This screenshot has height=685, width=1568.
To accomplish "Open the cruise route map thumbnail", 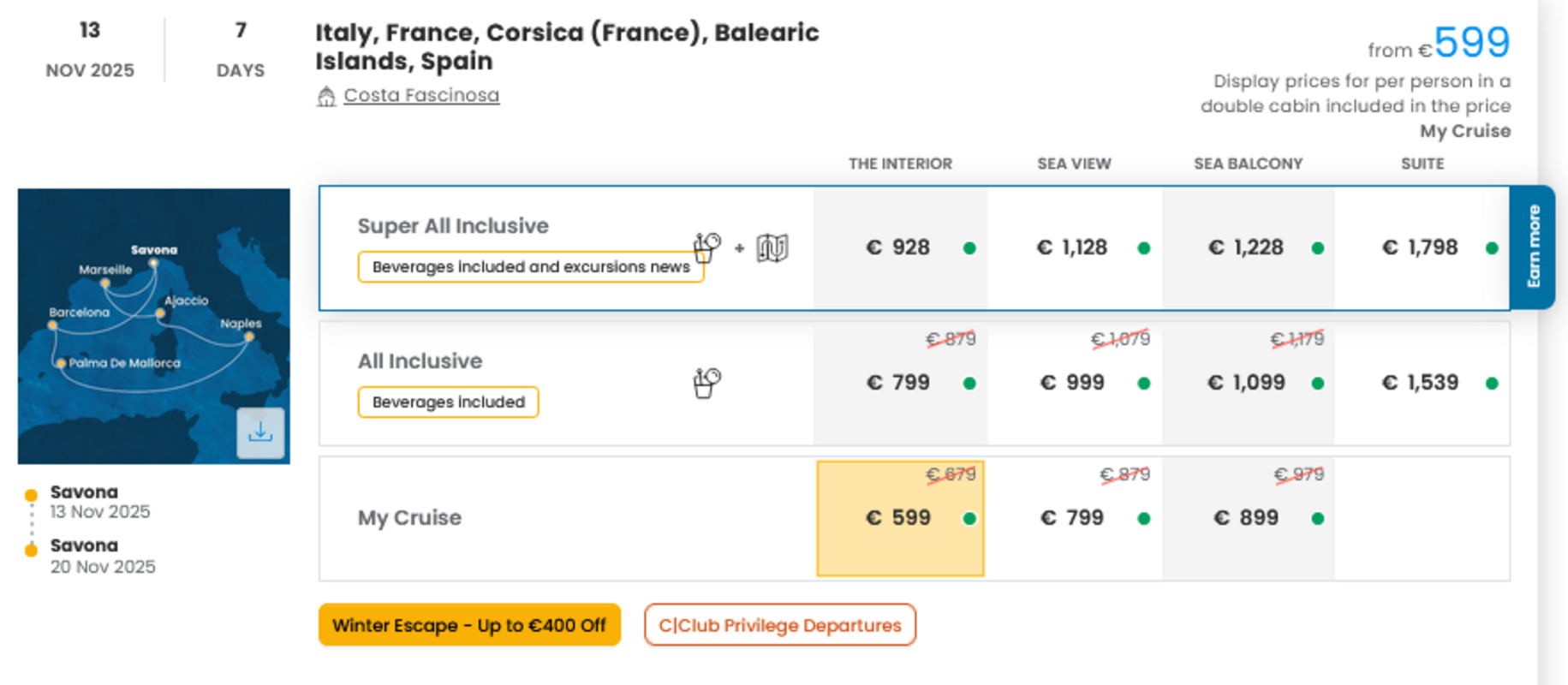I will pos(154,326).
